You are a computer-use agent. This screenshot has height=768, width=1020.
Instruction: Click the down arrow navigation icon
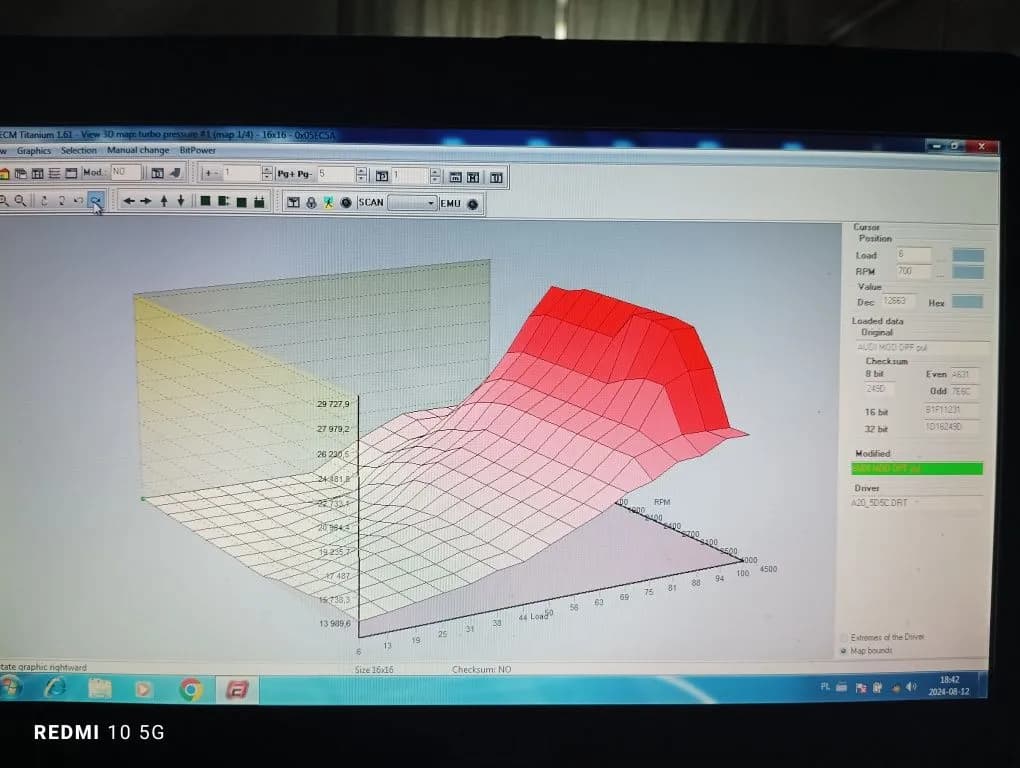[x=180, y=201]
